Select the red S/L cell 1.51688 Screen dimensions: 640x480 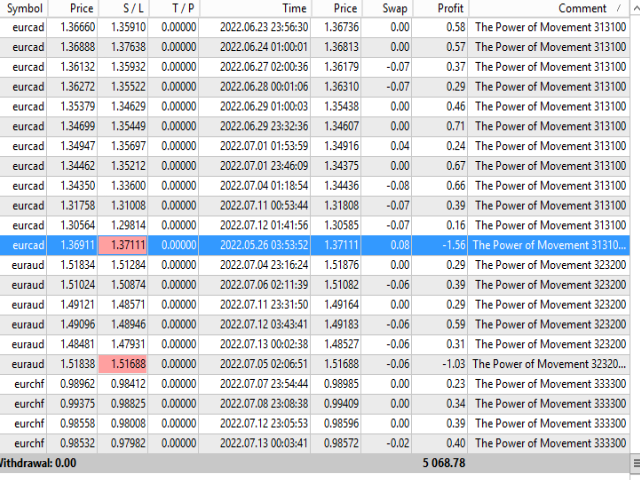pyautogui.click(x=122, y=364)
